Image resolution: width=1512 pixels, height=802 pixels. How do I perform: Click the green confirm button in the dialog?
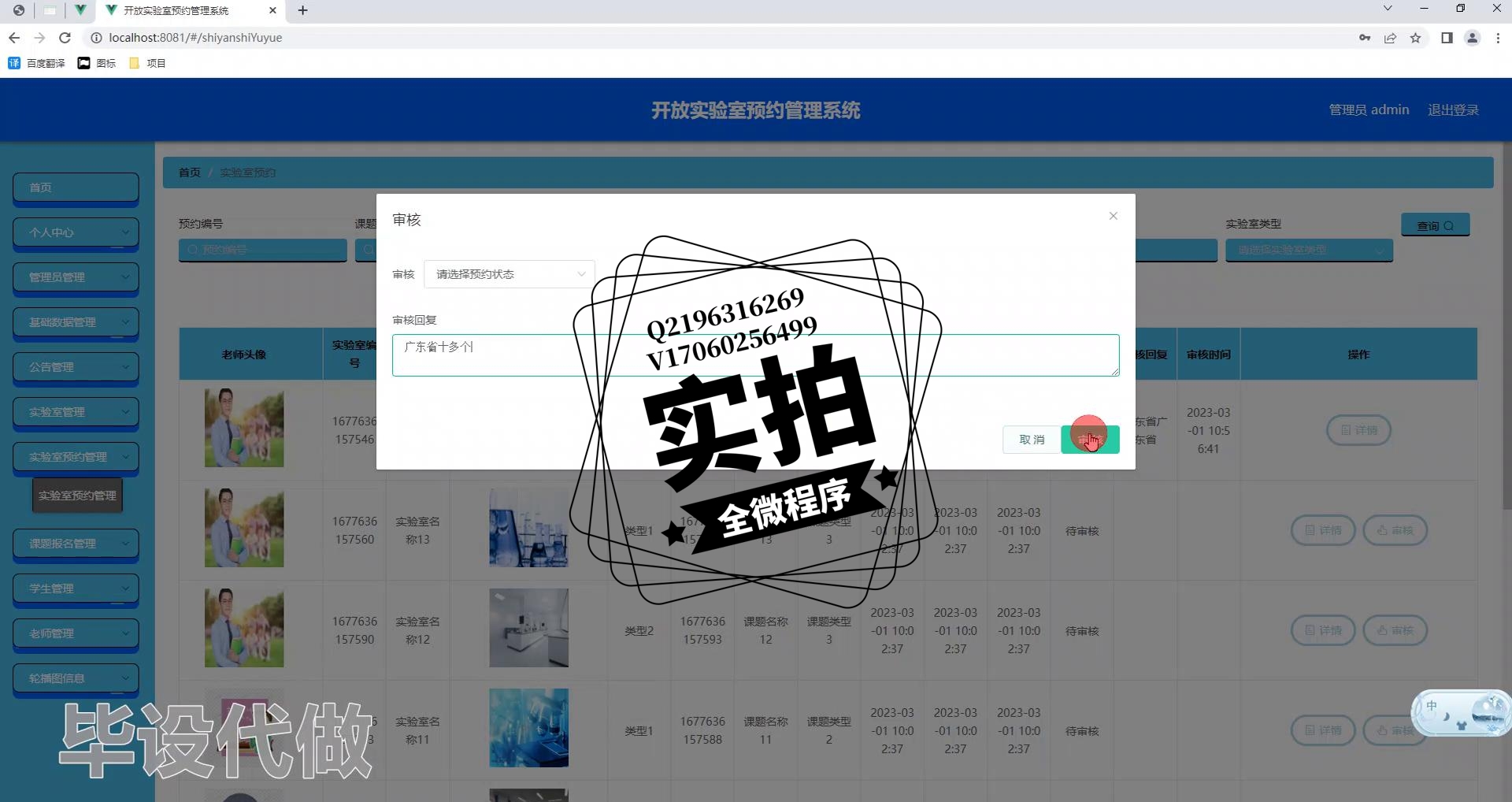pos(1090,440)
